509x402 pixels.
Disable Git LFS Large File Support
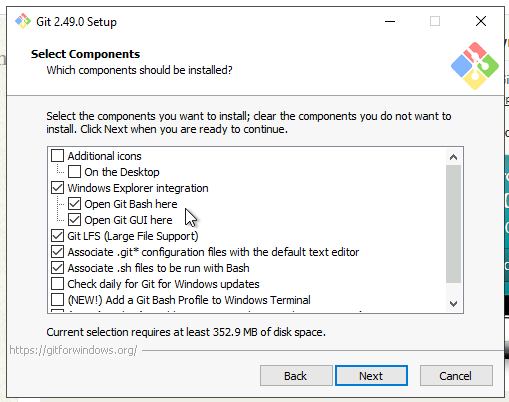pyautogui.click(x=57, y=236)
